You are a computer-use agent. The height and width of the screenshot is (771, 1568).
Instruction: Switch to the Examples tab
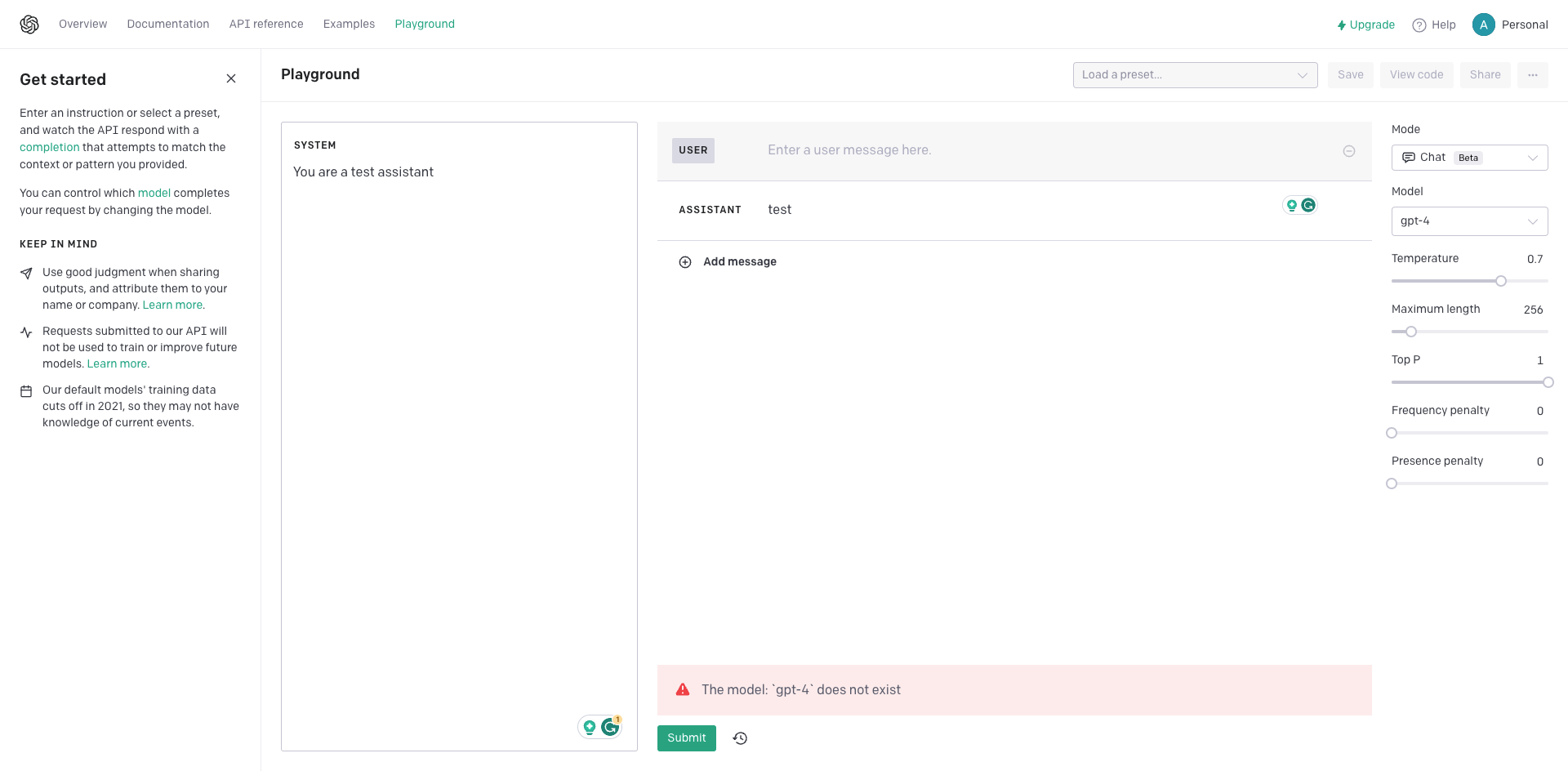[350, 25]
